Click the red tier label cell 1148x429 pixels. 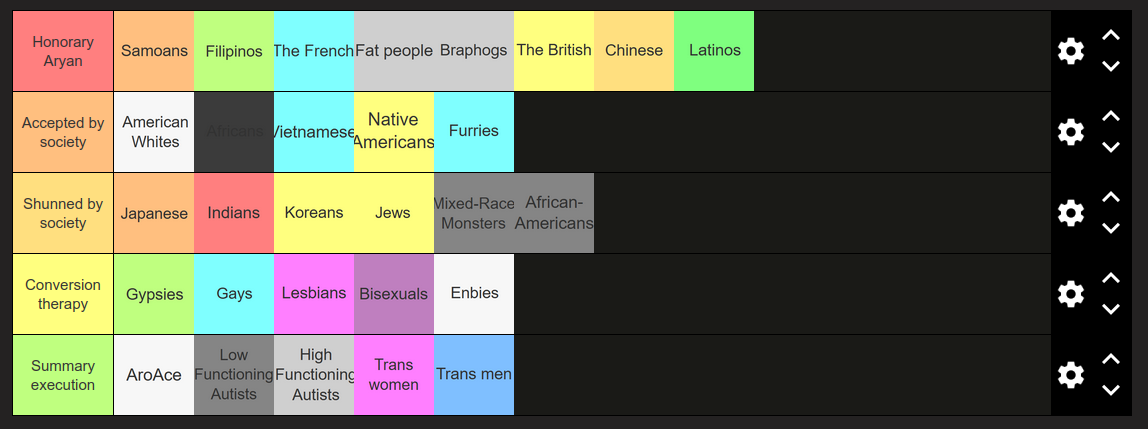63,51
